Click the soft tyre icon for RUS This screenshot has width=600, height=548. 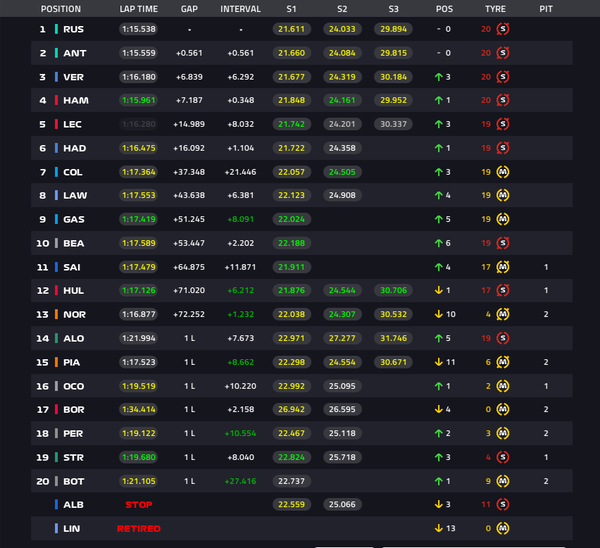(503, 29)
